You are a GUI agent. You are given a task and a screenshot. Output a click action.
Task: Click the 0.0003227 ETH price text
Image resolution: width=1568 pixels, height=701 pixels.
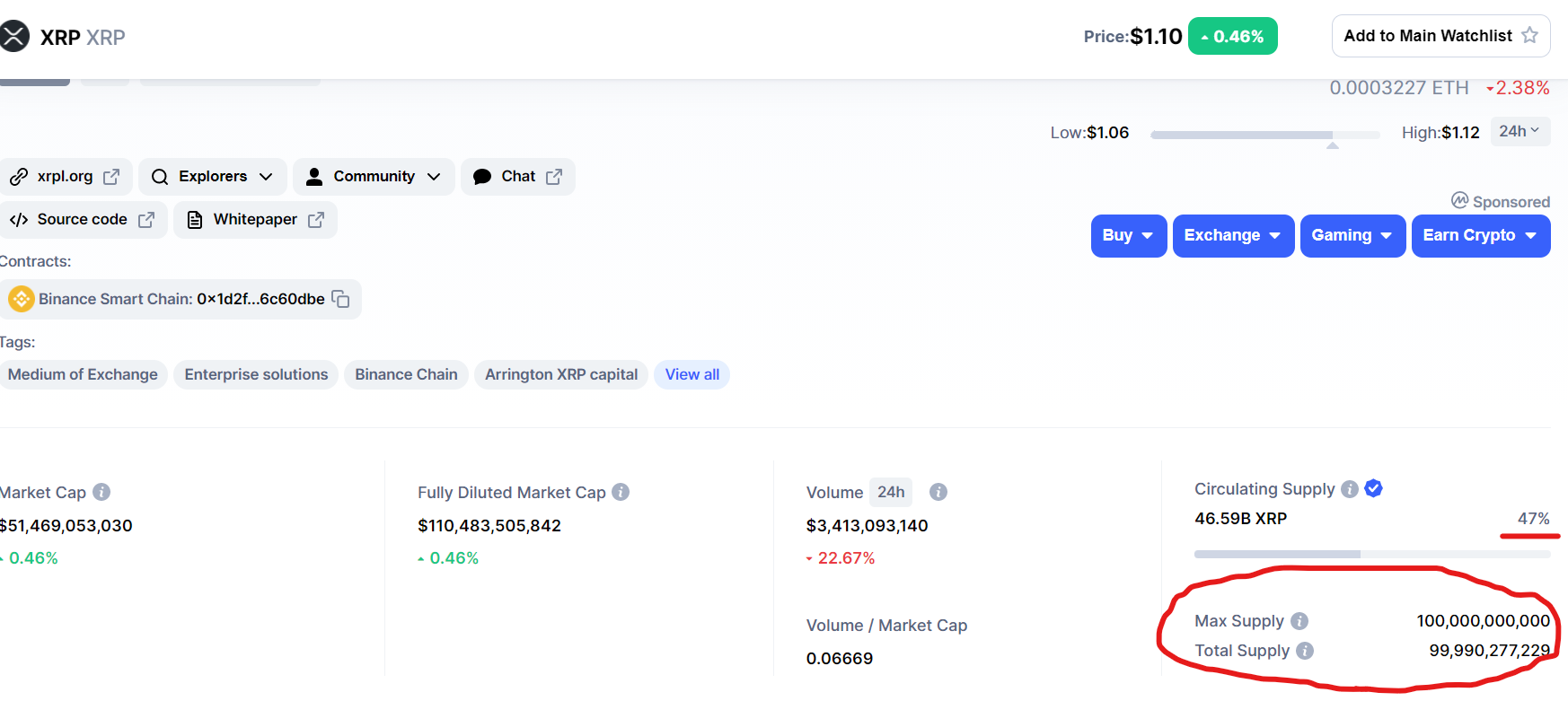(x=1399, y=88)
